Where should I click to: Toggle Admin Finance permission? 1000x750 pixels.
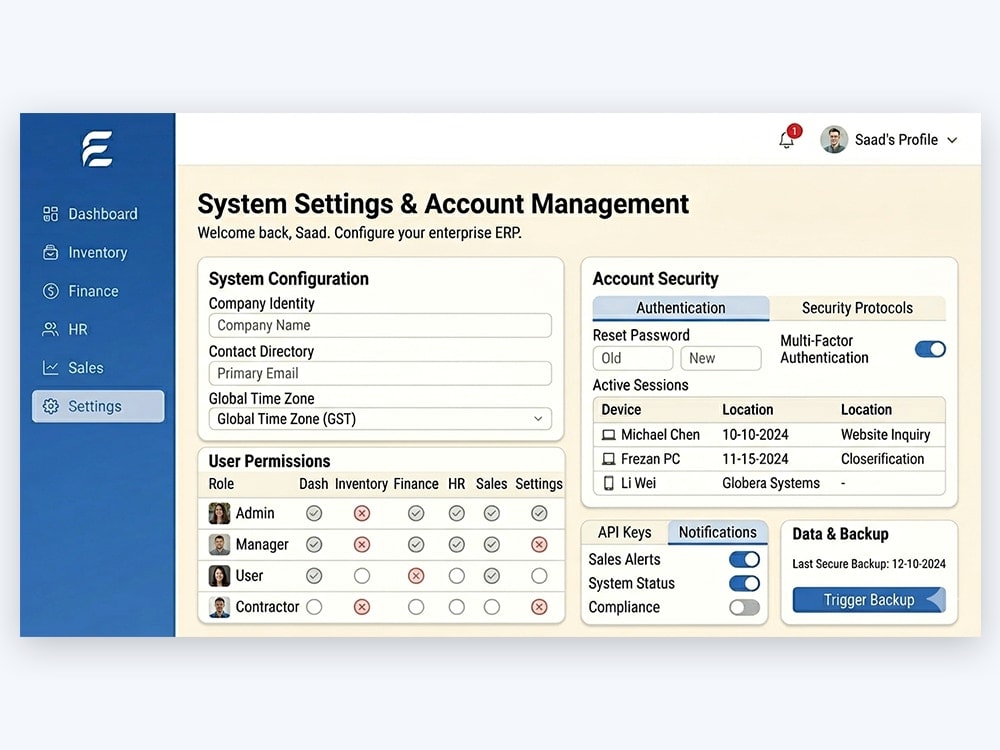416,513
